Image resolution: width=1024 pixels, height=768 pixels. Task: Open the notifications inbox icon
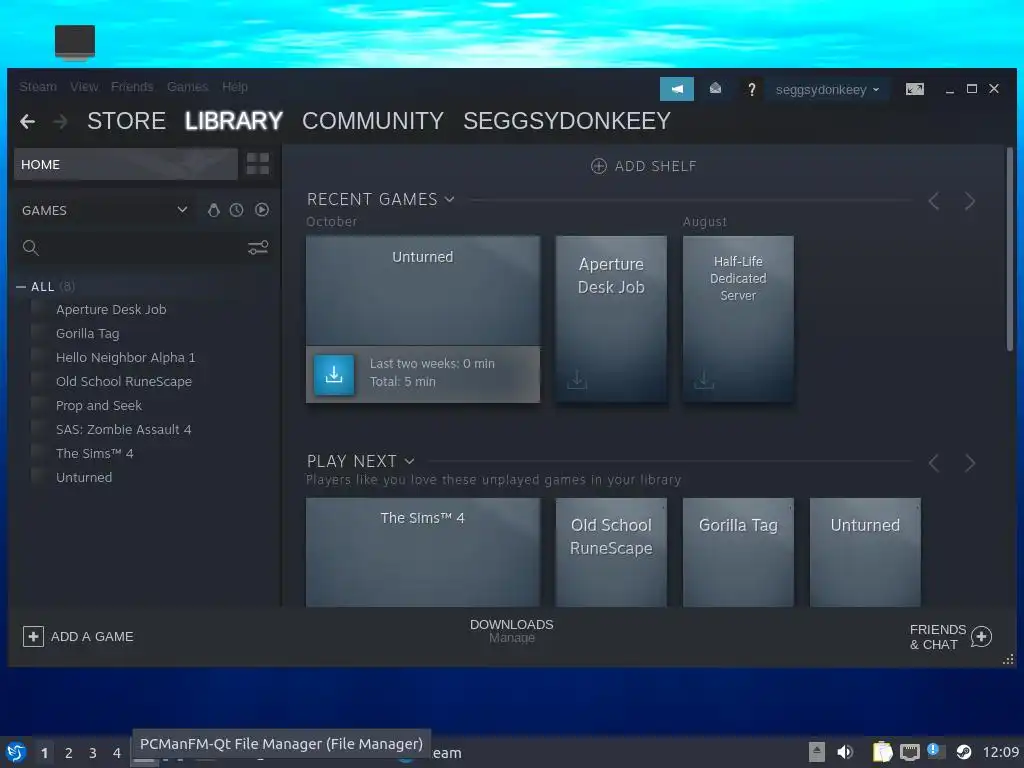click(x=716, y=88)
